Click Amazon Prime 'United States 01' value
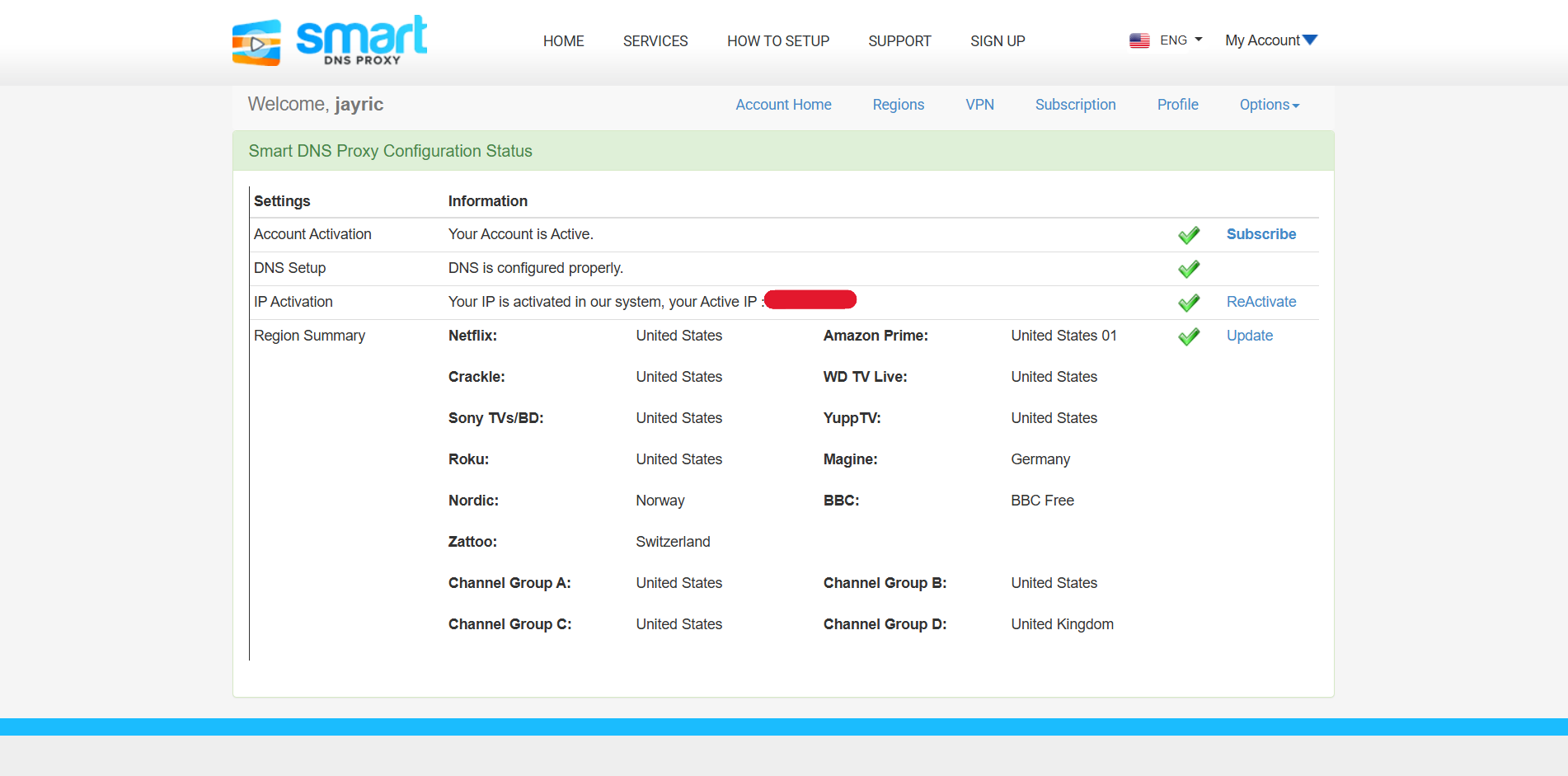 click(1063, 336)
